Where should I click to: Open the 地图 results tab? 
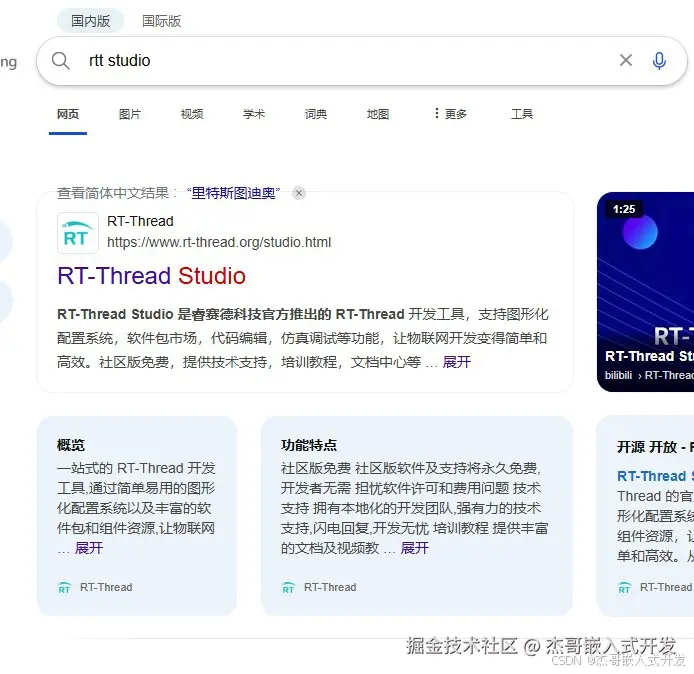378,114
